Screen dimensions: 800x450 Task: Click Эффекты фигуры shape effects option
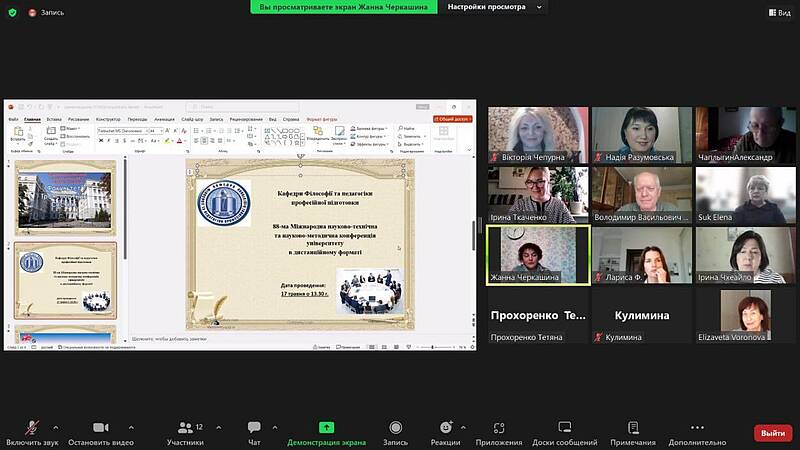point(368,144)
